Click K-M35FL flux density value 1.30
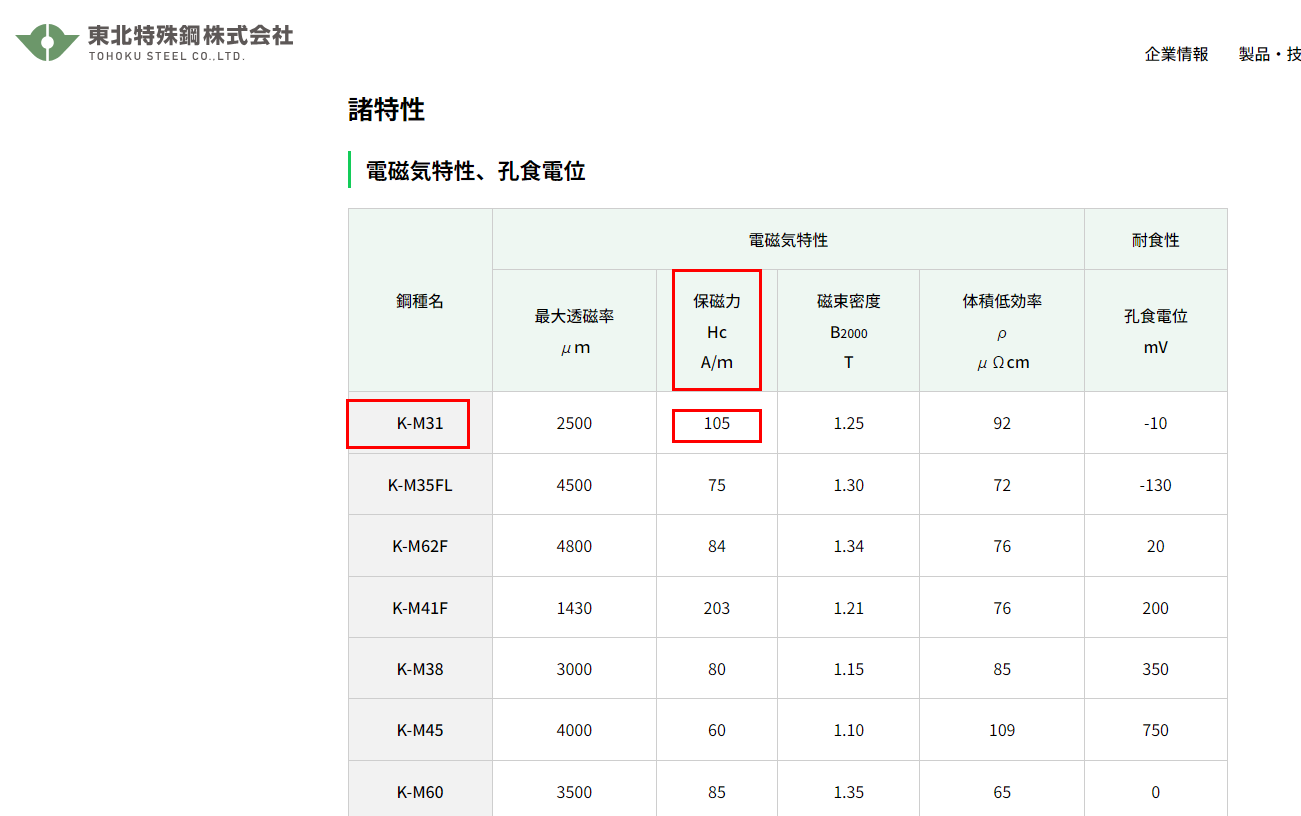1301x816 pixels. [848, 485]
